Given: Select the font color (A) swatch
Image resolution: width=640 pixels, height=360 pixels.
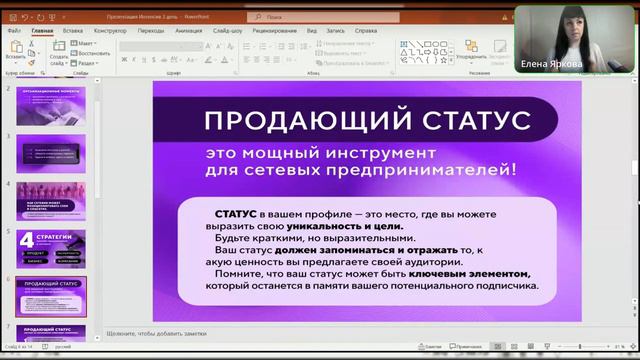Looking at the screenshot, I should click(224, 60).
